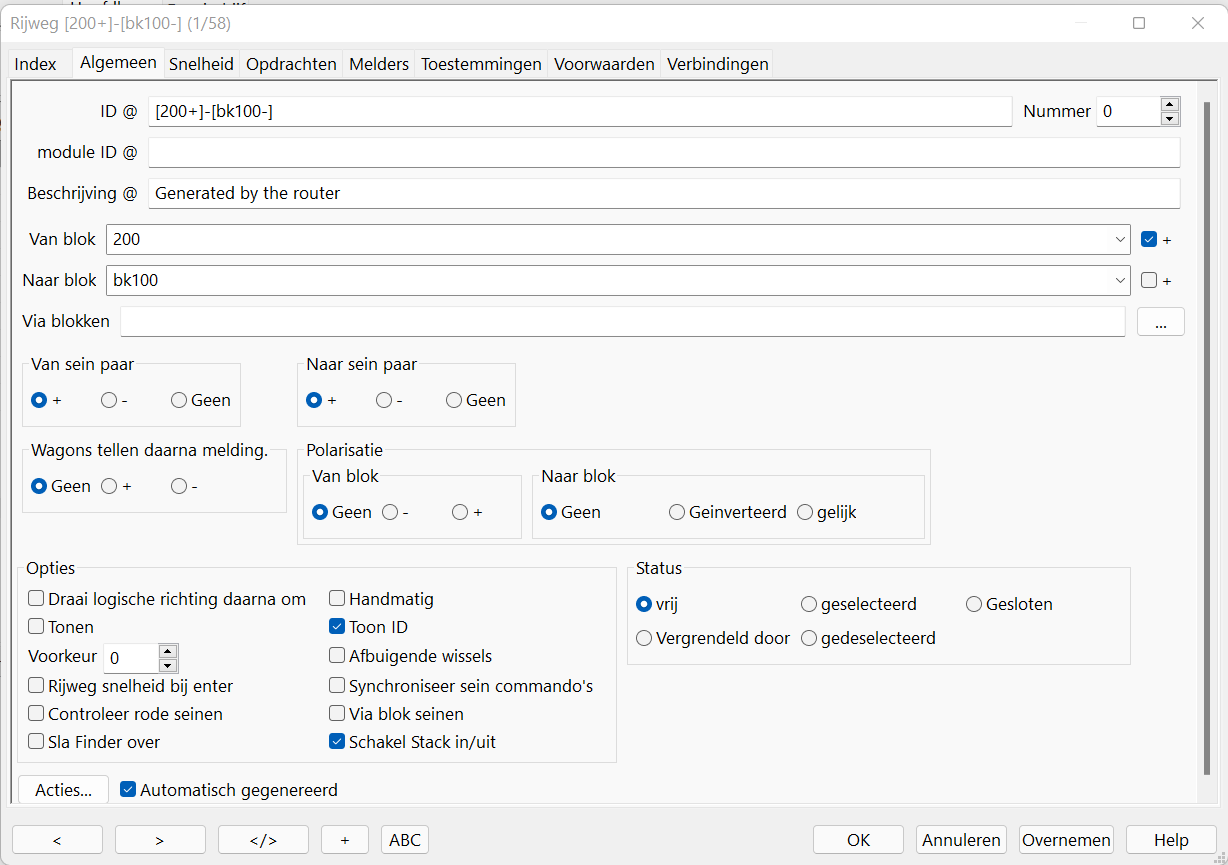Click the + button in bottom bar
Viewport: 1228px width, 865px height.
345,840
